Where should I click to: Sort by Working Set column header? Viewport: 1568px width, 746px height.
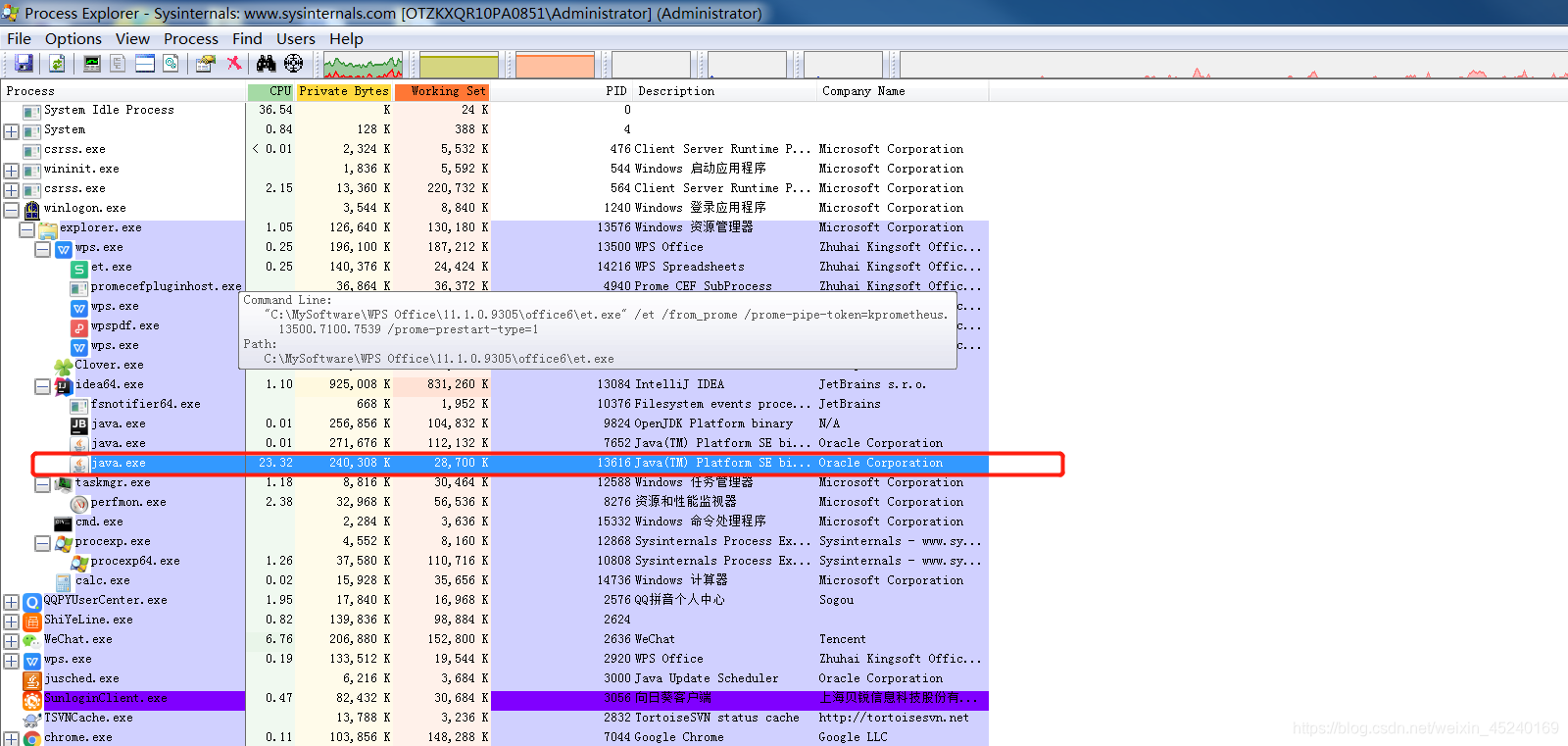point(442,91)
